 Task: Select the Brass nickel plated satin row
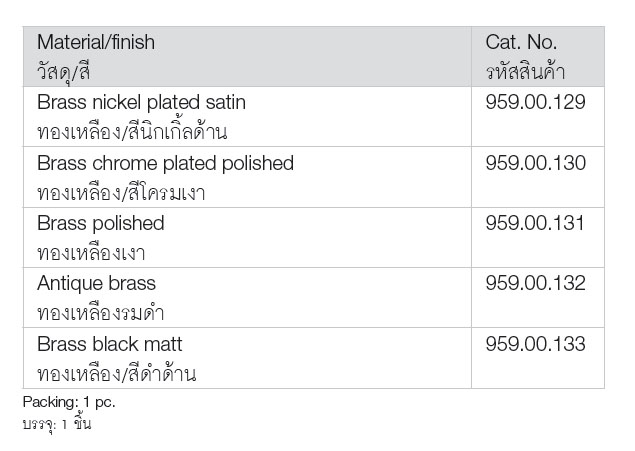[314, 117]
